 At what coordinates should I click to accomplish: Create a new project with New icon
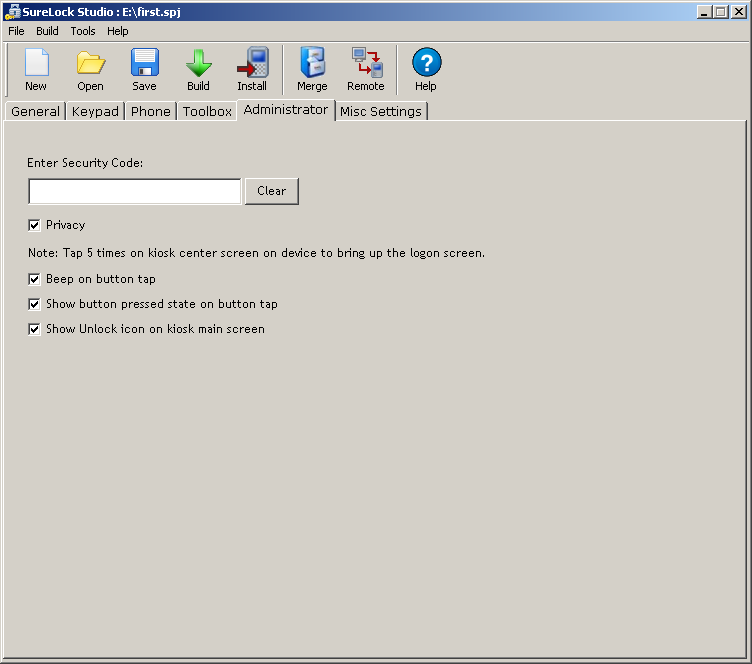[x=36, y=69]
